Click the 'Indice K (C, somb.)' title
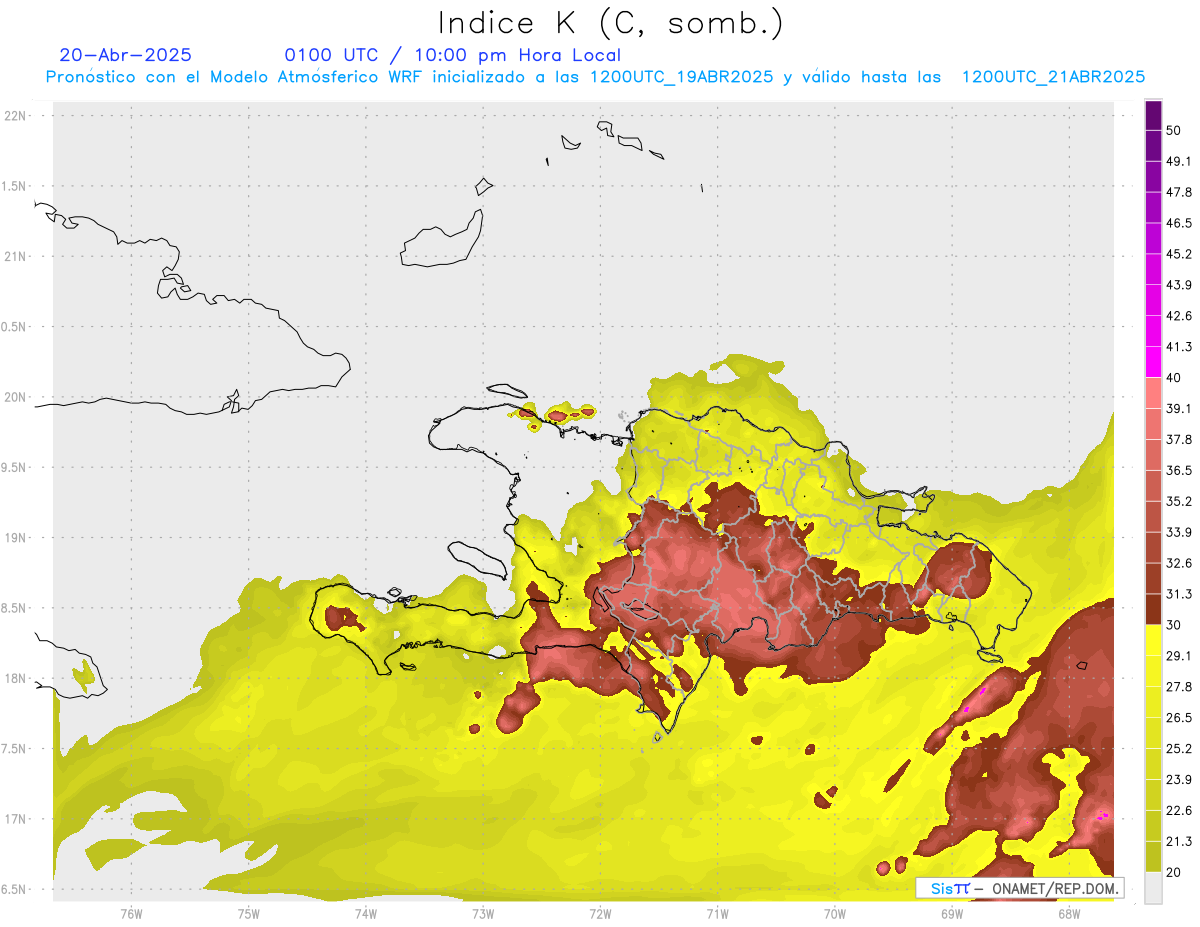Viewport: 1200px width, 927px height. pyautogui.click(x=610, y=23)
